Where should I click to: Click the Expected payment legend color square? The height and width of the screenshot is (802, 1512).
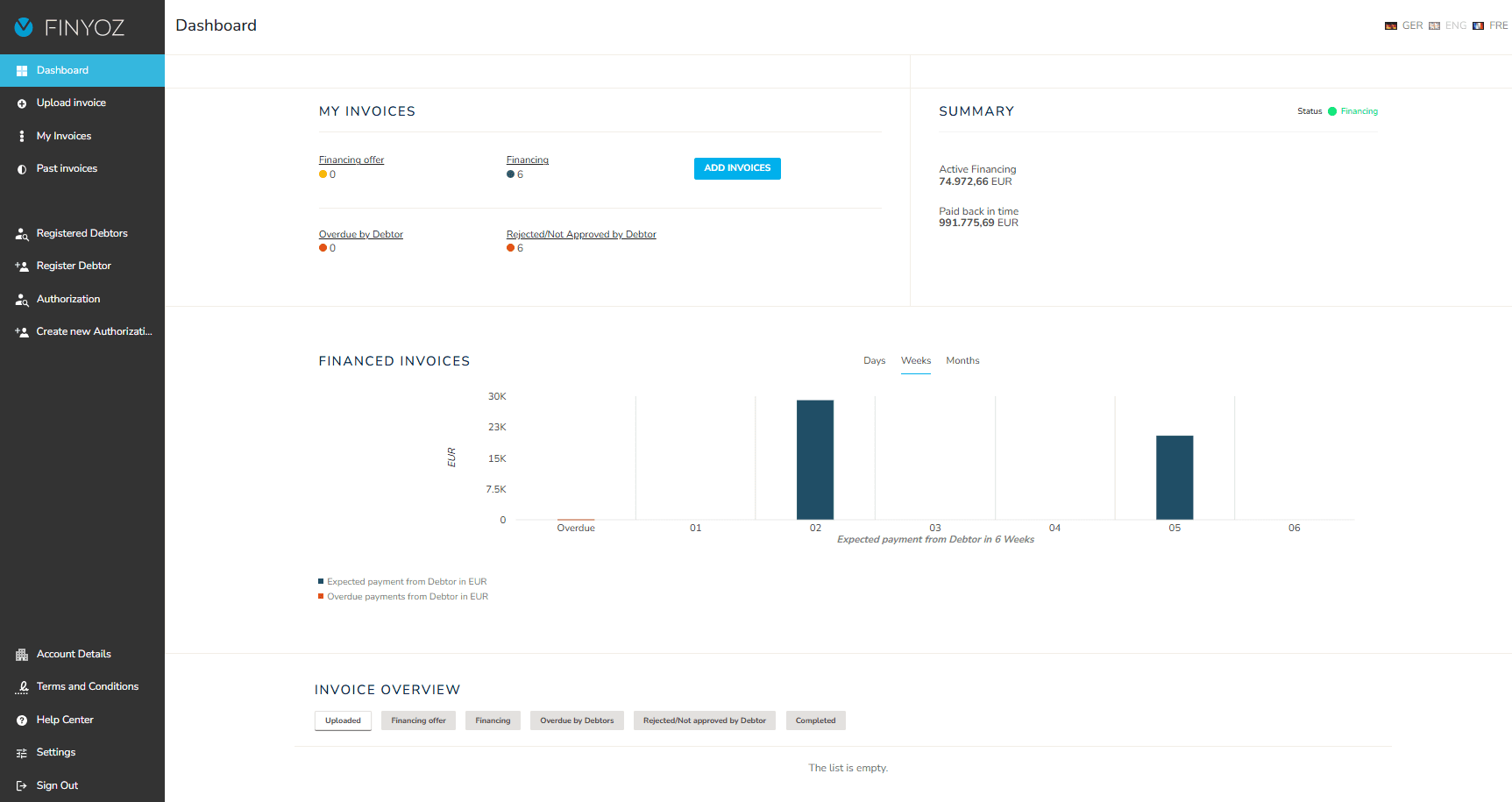tap(321, 581)
